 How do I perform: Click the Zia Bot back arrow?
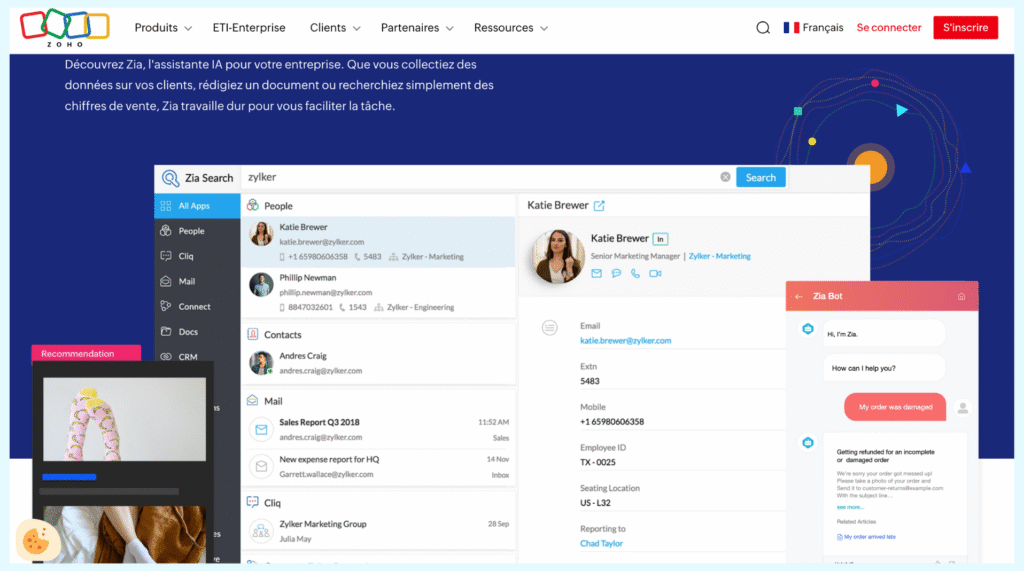(x=799, y=296)
